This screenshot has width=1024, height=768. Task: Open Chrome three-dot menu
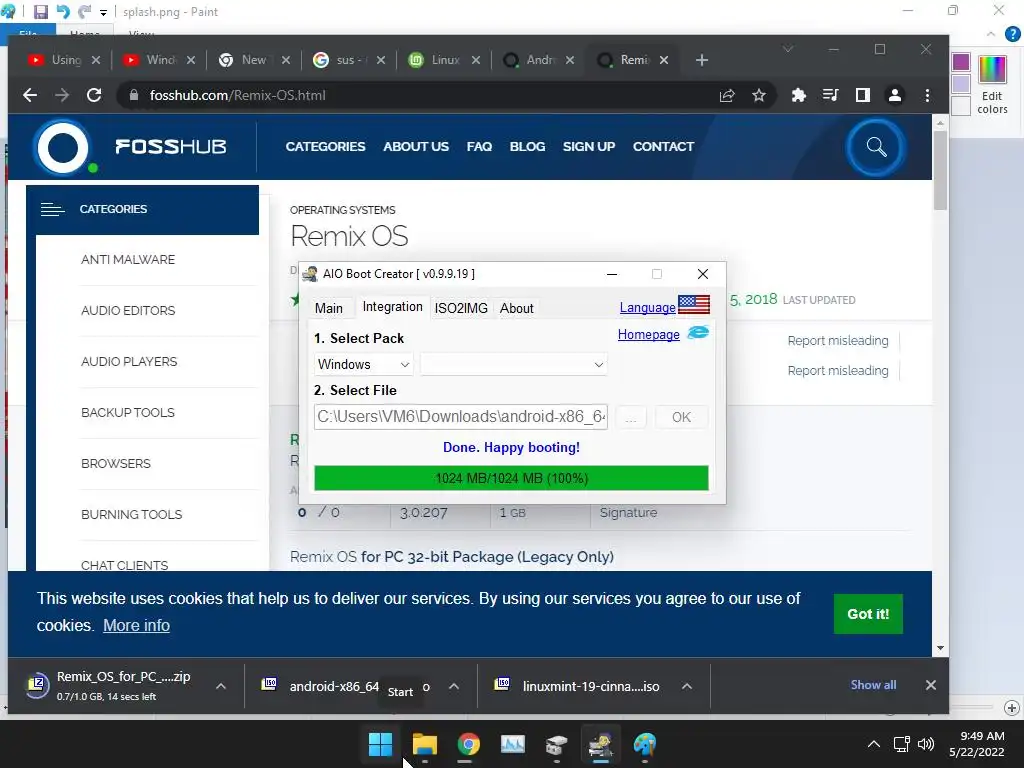pyautogui.click(x=927, y=95)
